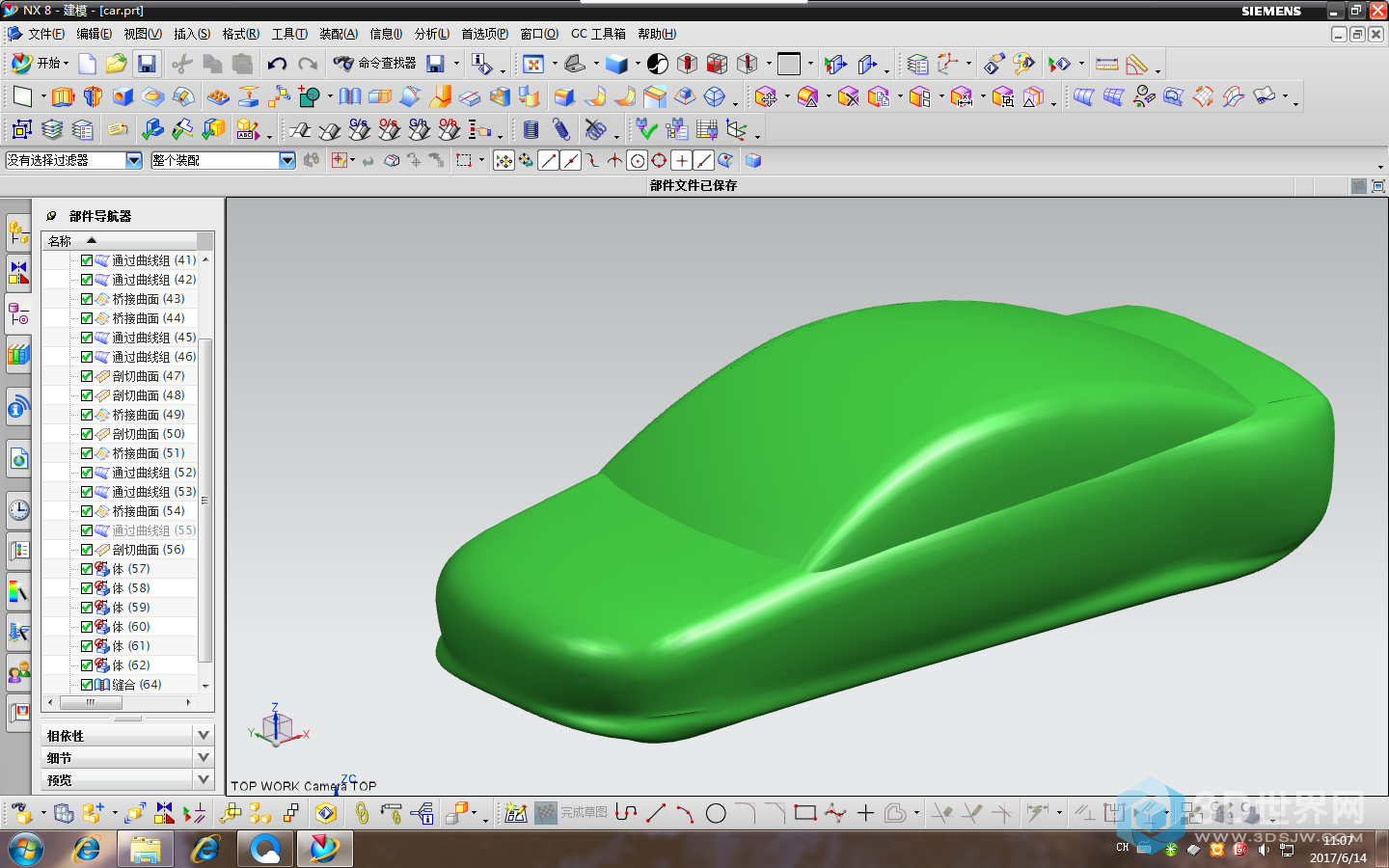Click the Reuse Library sidebar icon

(x=18, y=354)
